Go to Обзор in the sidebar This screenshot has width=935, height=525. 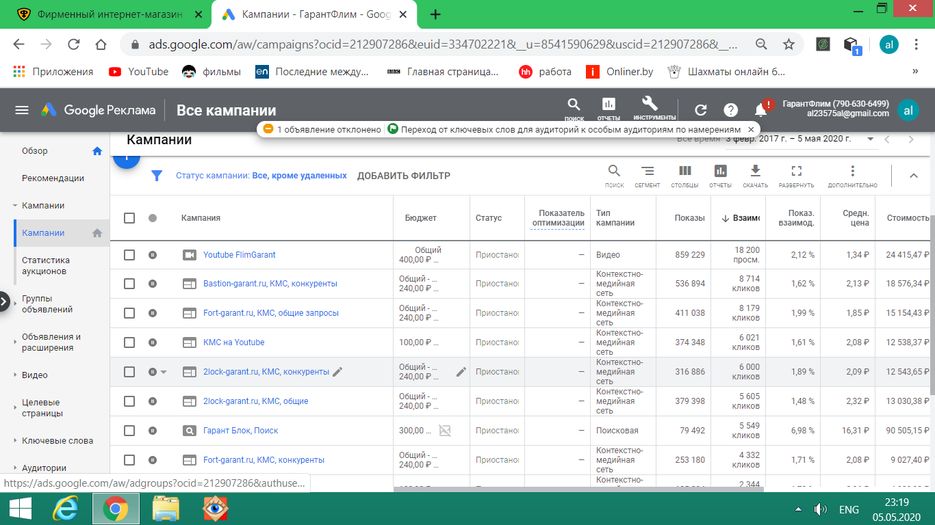point(35,151)
